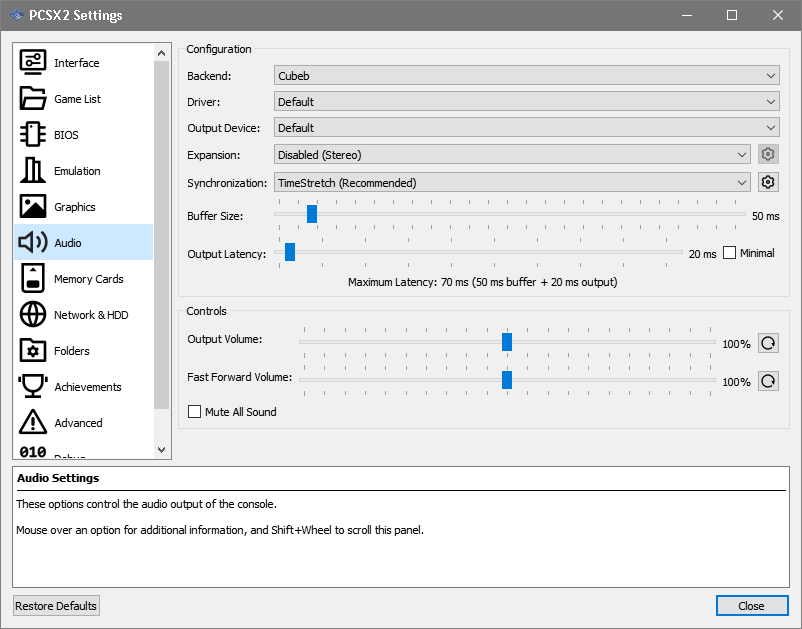The height and width of the screenshot is (629, 802).
Task: Click the Memory Cards icon
Action: (x=33, y=279)
